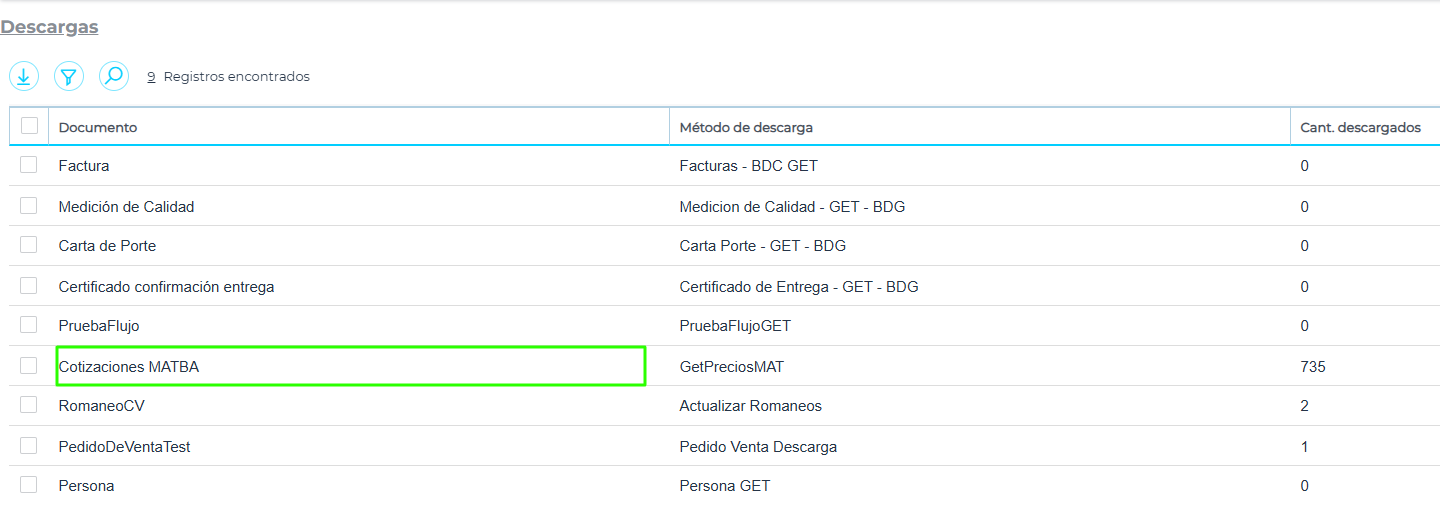The height and width of the screenshot is (519, 1440).
Task: Click the download icon in the toolbar
Action: tap(24, 76)
